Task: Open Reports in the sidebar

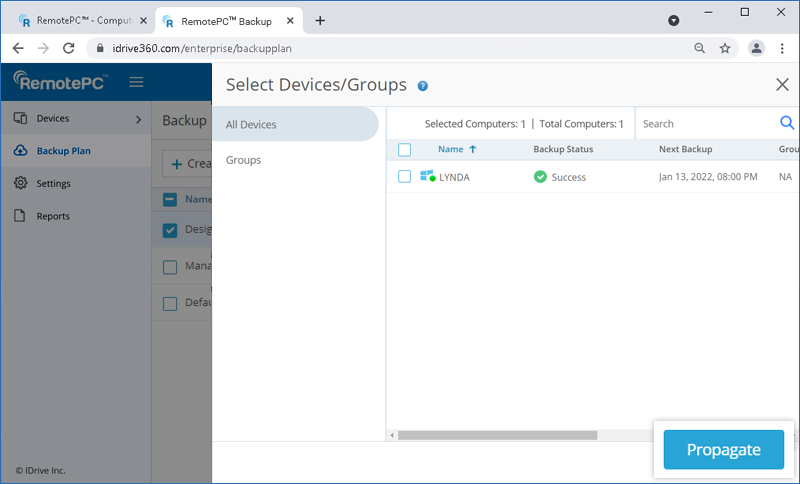Action: (x=53, y=216)
